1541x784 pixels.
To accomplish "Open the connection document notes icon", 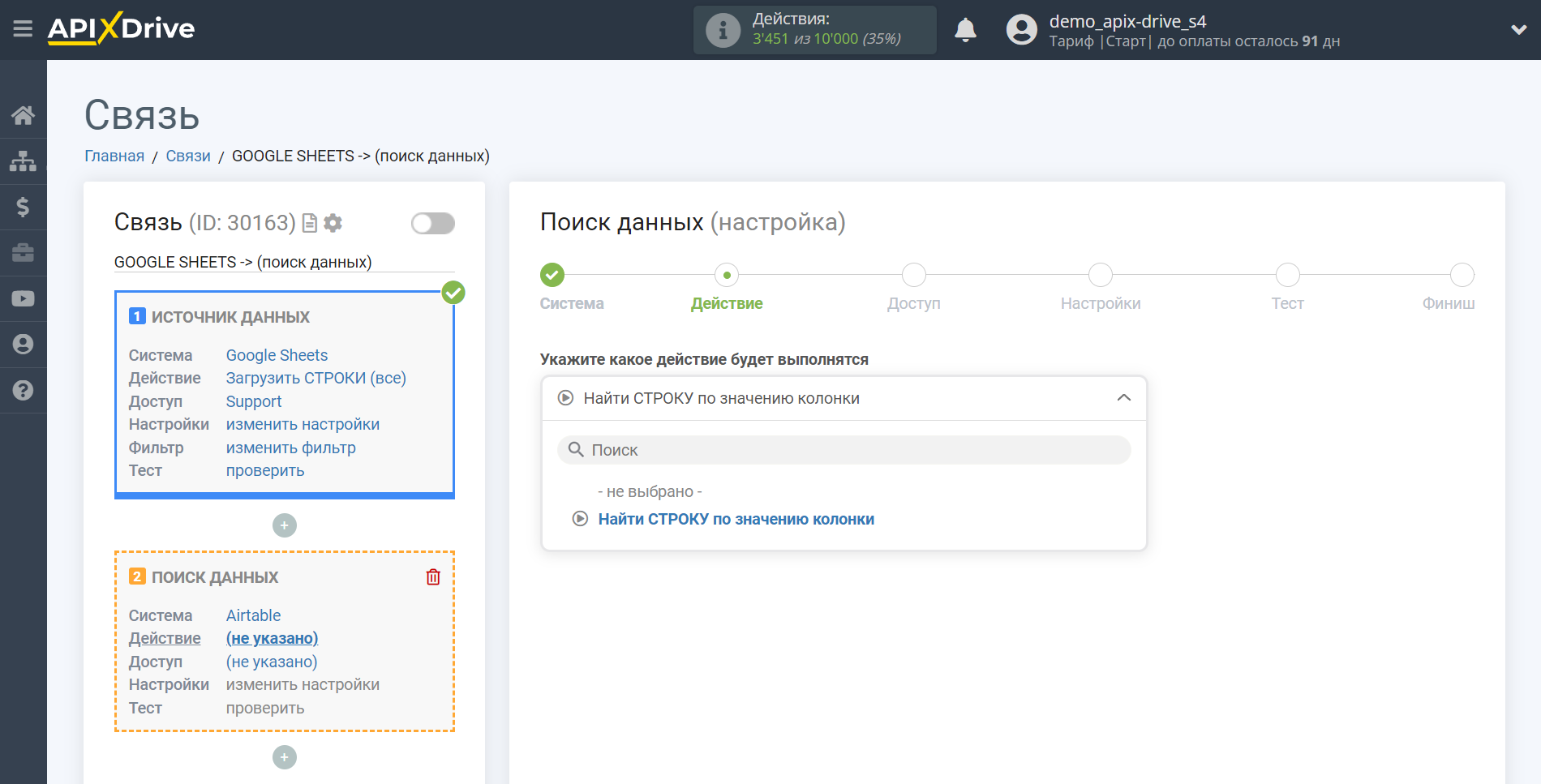I will coord(309,223).
